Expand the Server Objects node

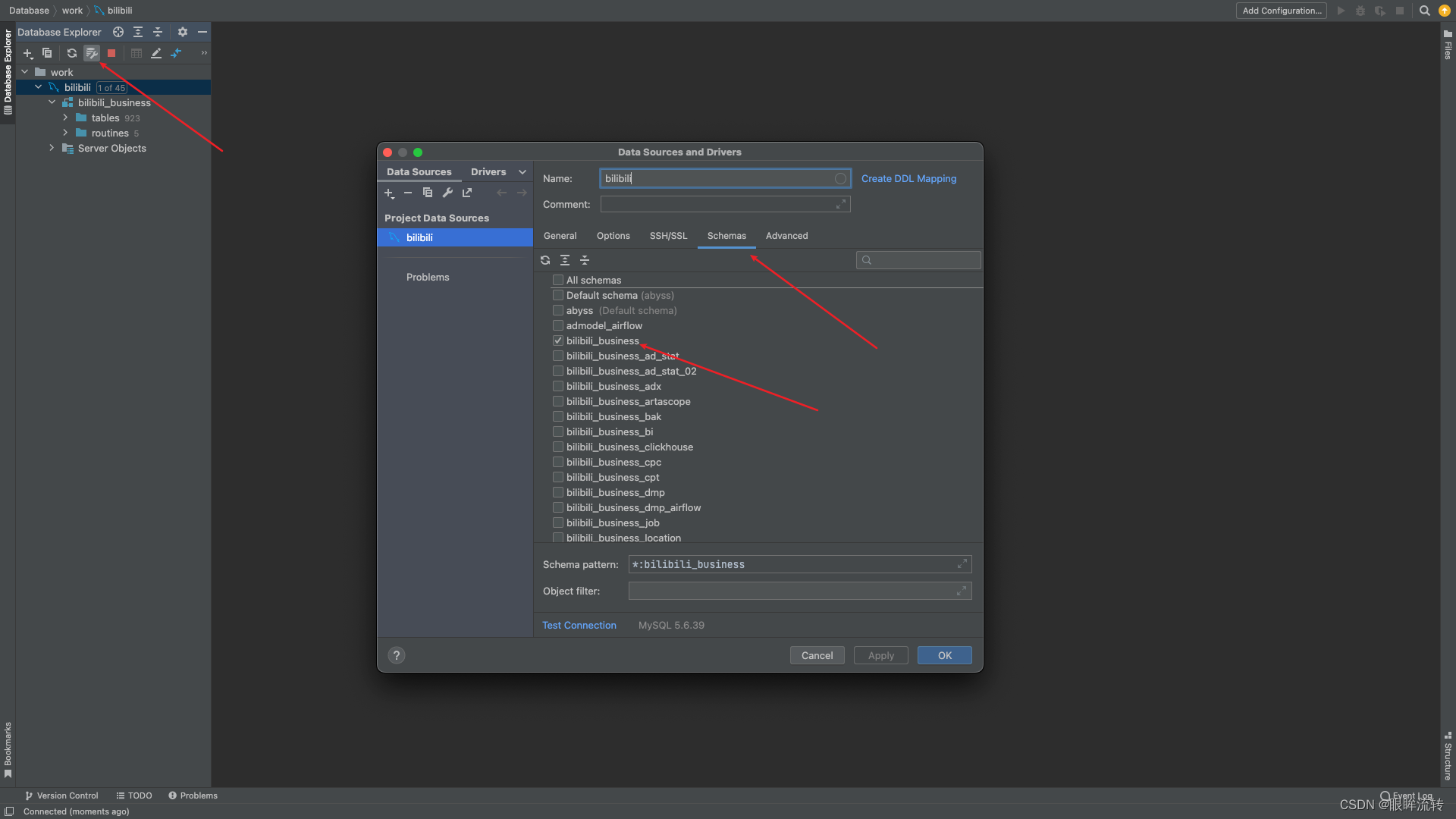point(52,148)
